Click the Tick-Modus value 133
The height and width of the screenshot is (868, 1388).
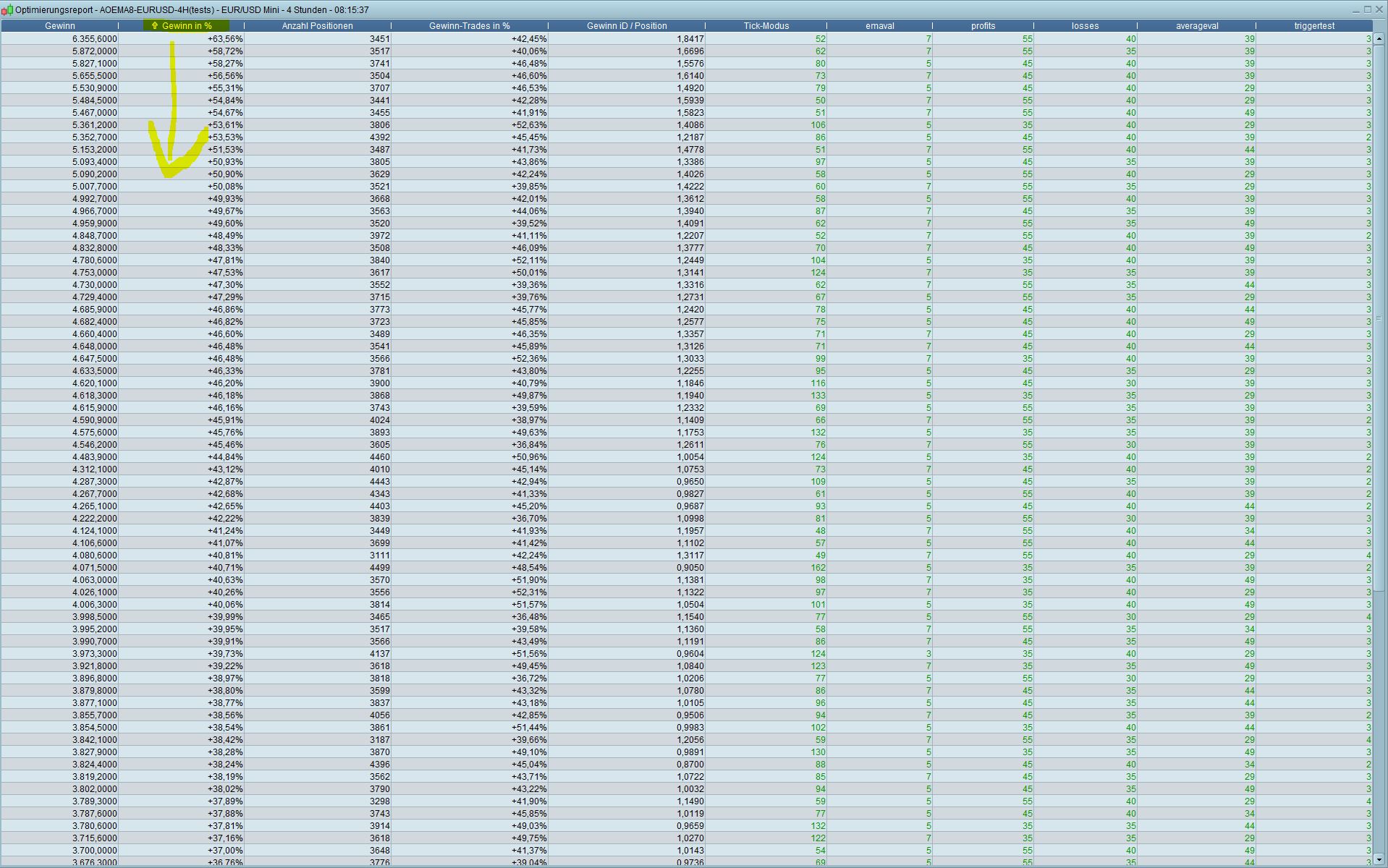pyautogui.click(x=818, y=396)
